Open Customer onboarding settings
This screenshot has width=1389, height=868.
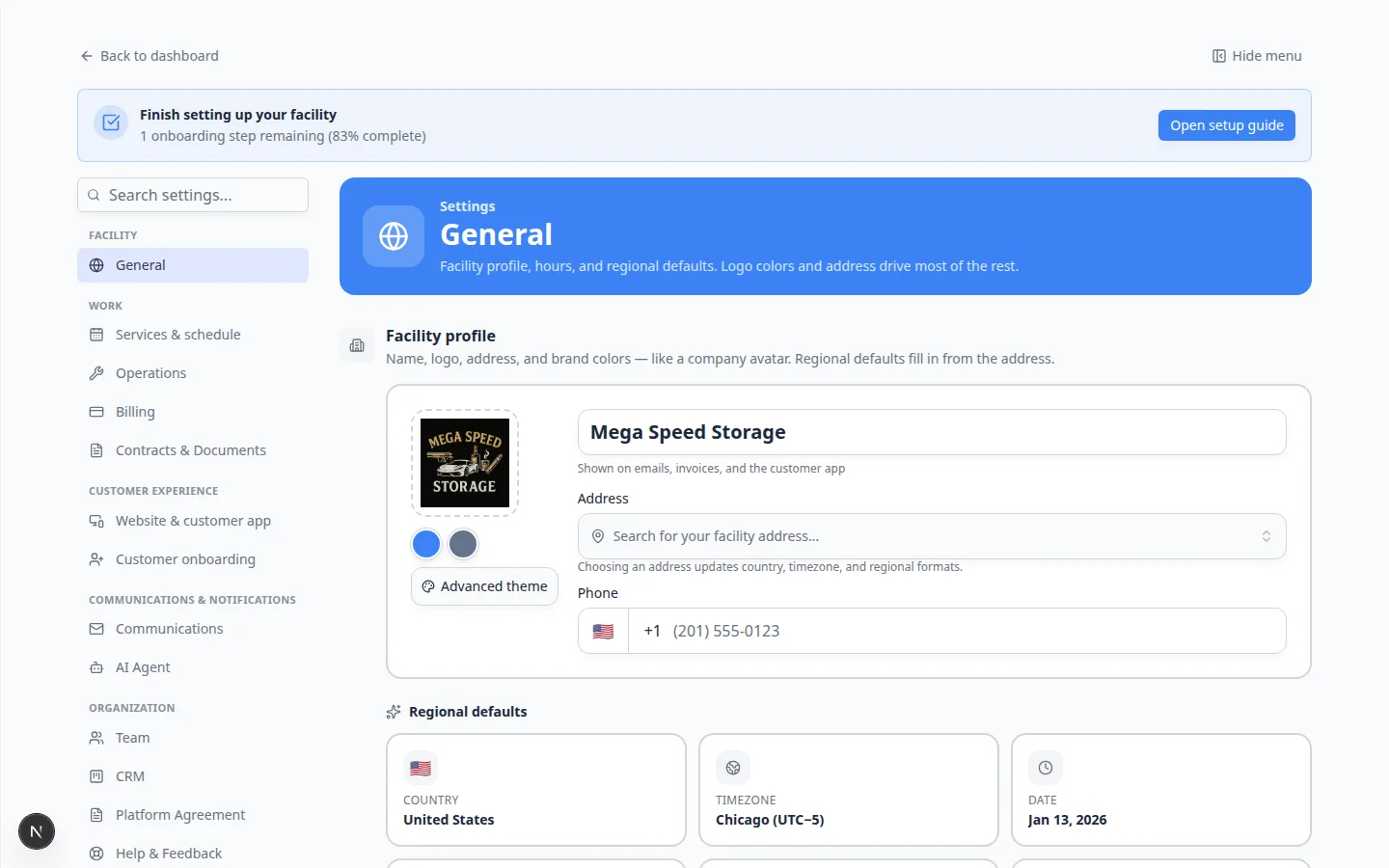[193, 559]
